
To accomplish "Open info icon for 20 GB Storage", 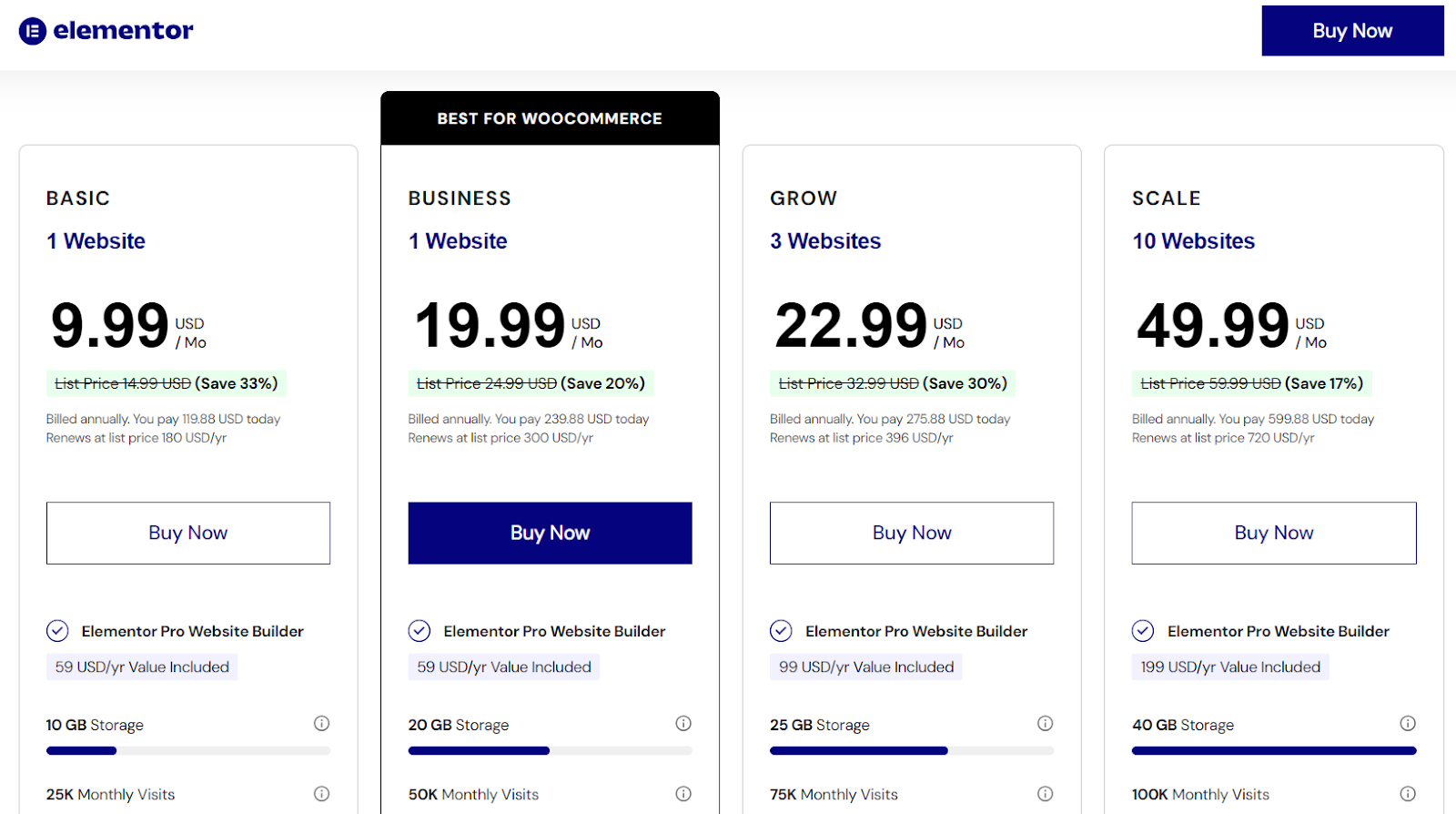I will (x=683, y=723).
